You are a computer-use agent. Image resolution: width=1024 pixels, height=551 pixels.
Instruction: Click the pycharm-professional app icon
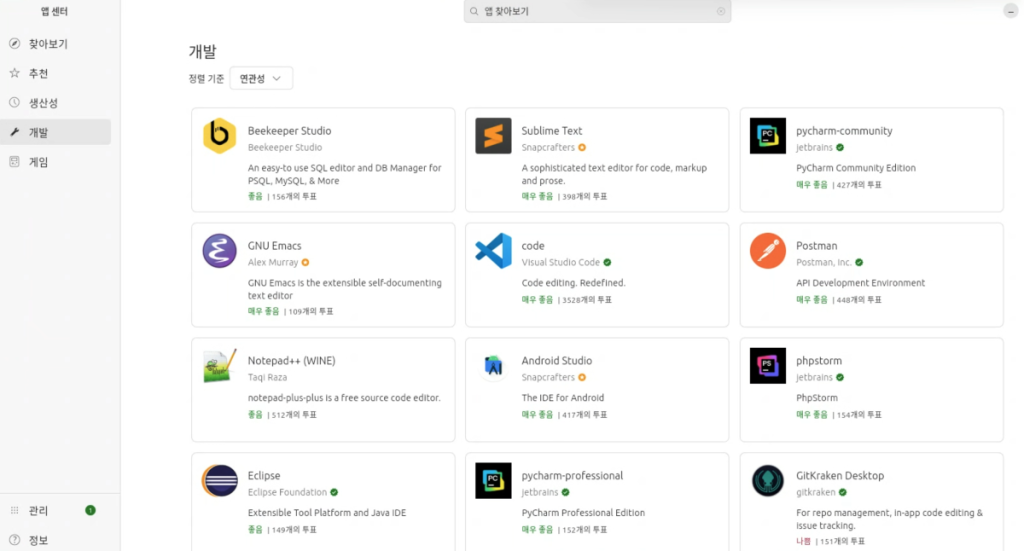click(x=493, y=480)
